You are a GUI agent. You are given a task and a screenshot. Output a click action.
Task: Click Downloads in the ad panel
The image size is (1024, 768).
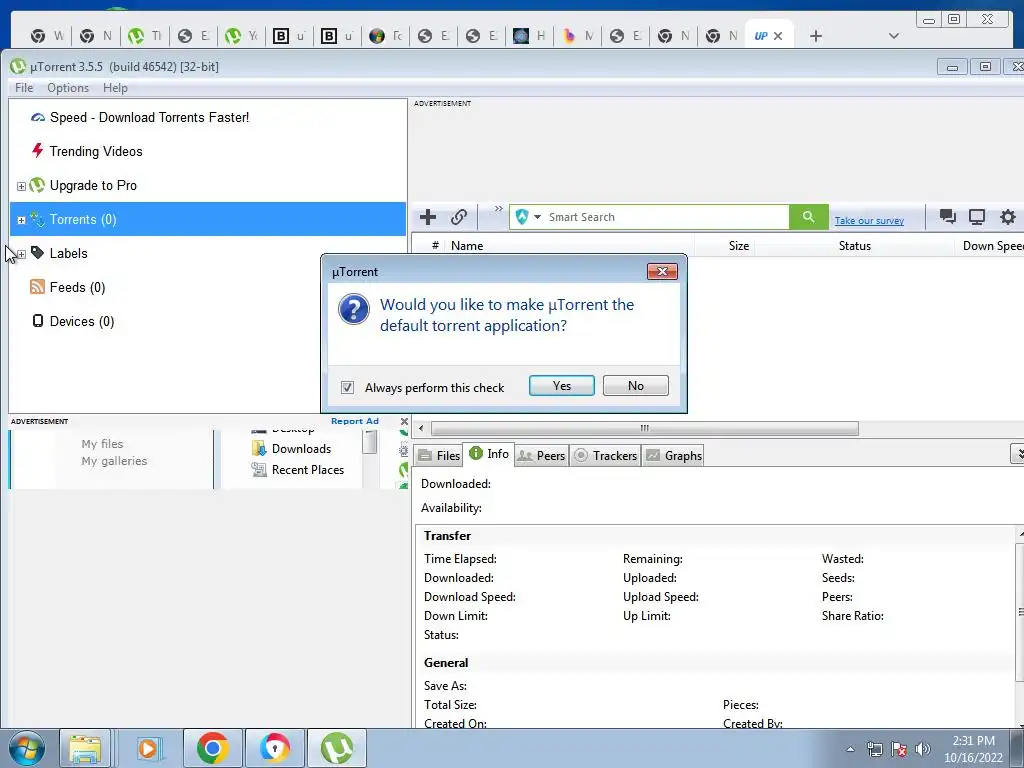click(301, 449)
